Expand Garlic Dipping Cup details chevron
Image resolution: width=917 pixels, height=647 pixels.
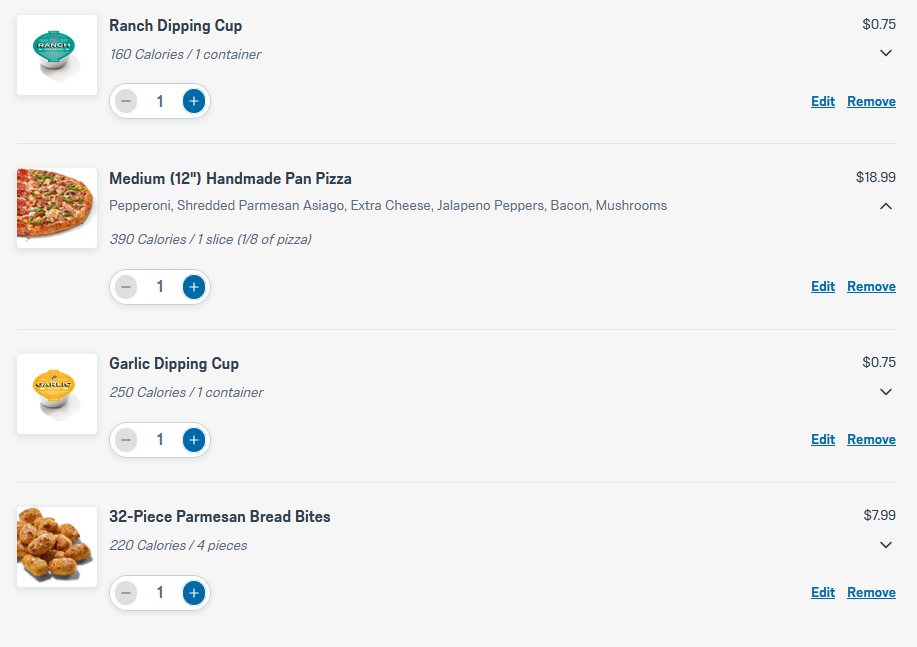(x=885, y=392)
